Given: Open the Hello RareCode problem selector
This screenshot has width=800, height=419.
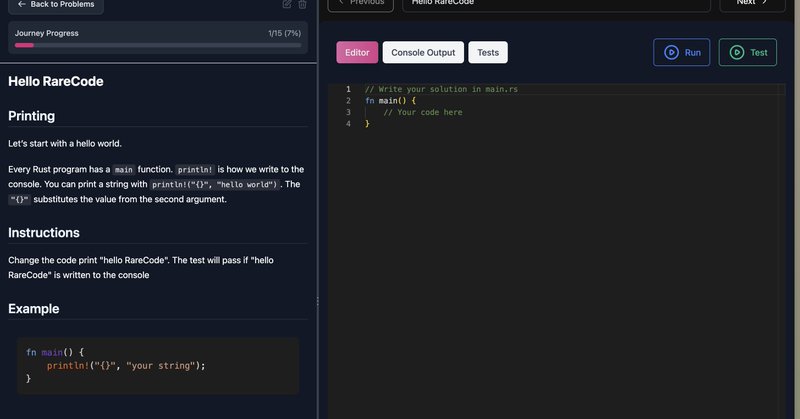Looking at the screenshot, I should (557, 4).
